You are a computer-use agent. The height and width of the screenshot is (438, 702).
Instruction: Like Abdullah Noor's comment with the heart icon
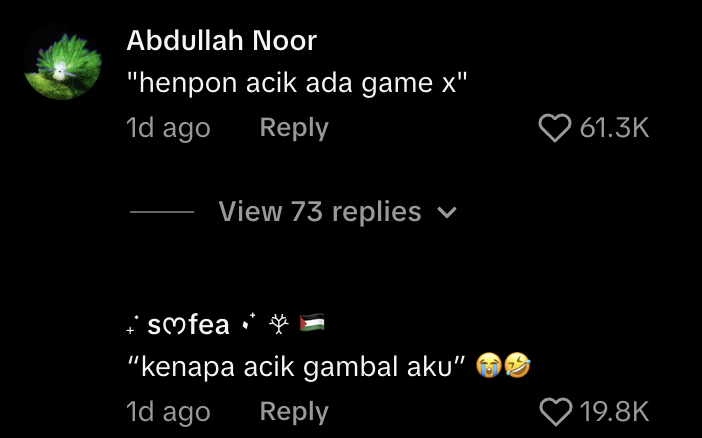point(555,128)
